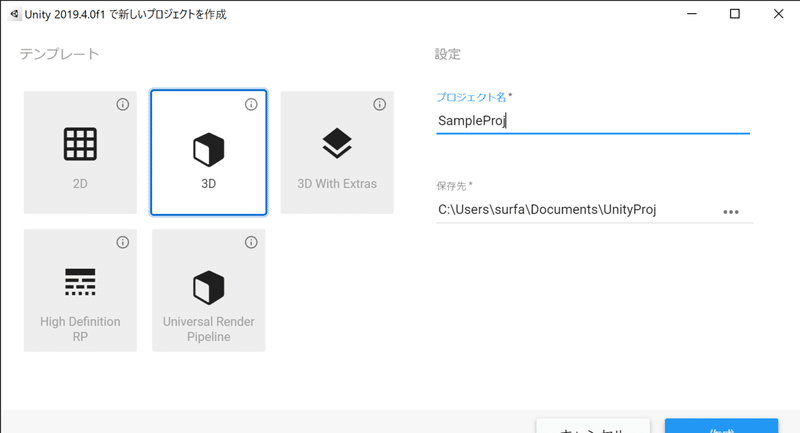Click the blue create button

click(721, 426)
